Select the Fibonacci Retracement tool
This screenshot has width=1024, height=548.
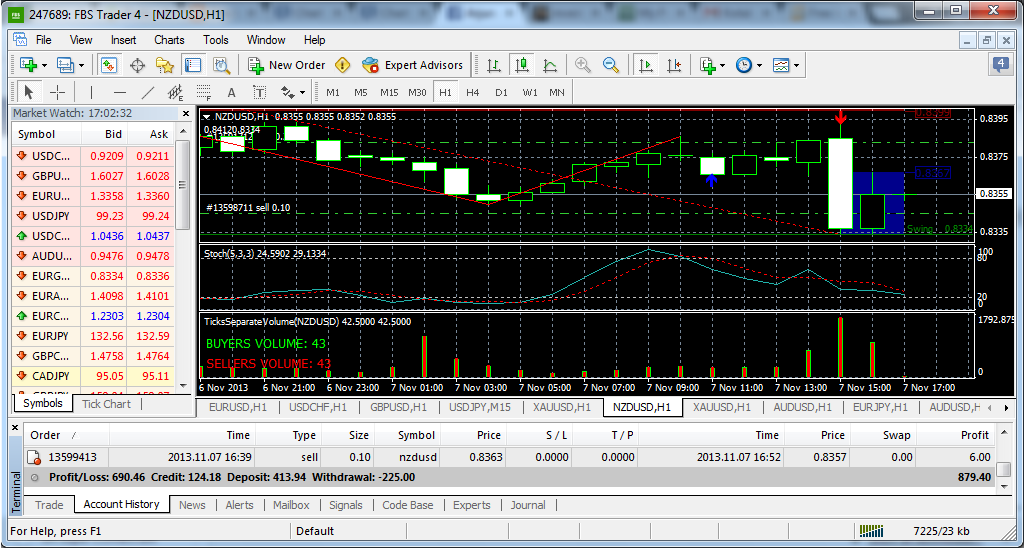[204, 92]
